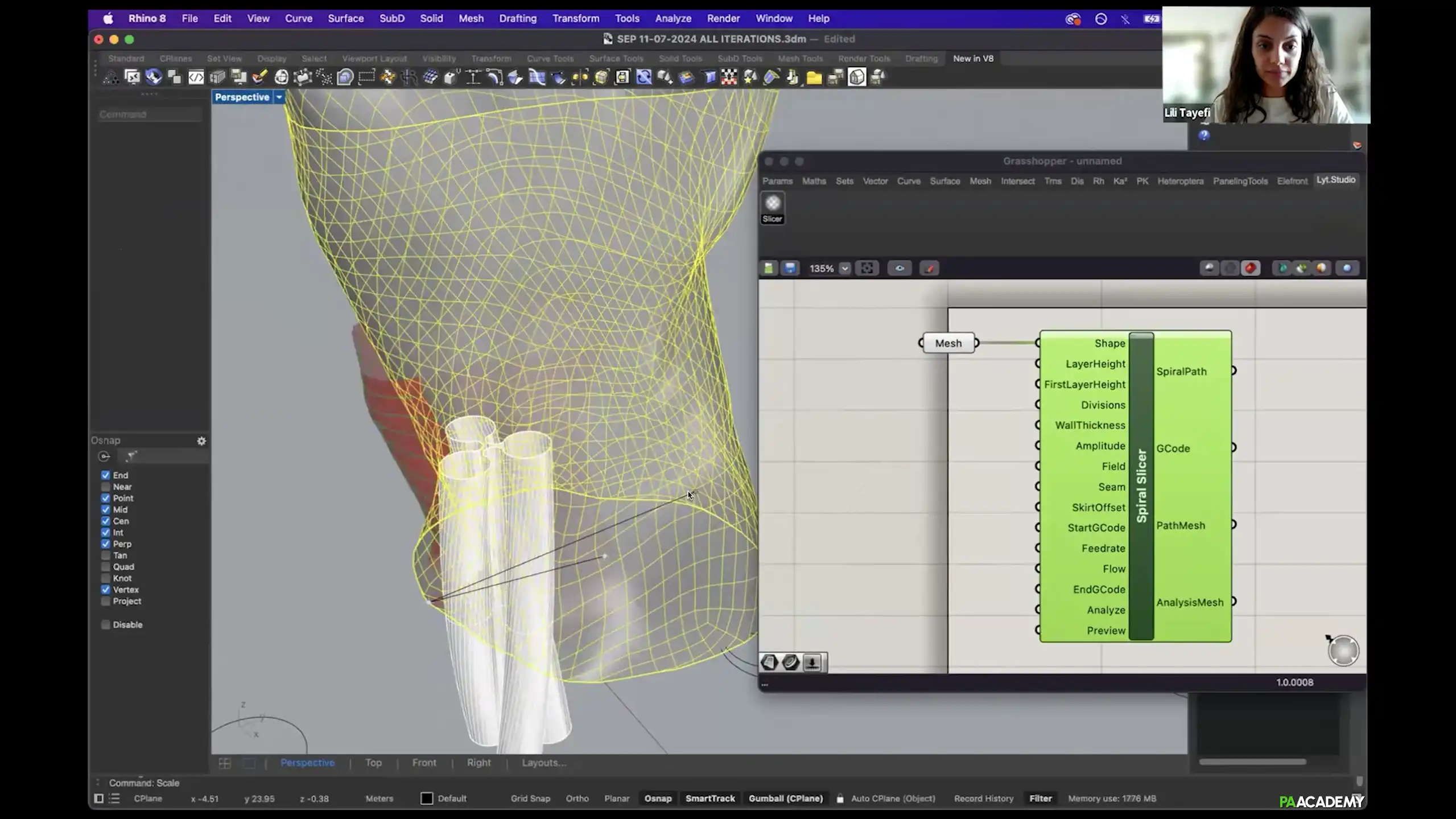Click the Grasshopper zoom extents icon
The height and width of the screenshot is (819, 1456).
coord(867,268)
